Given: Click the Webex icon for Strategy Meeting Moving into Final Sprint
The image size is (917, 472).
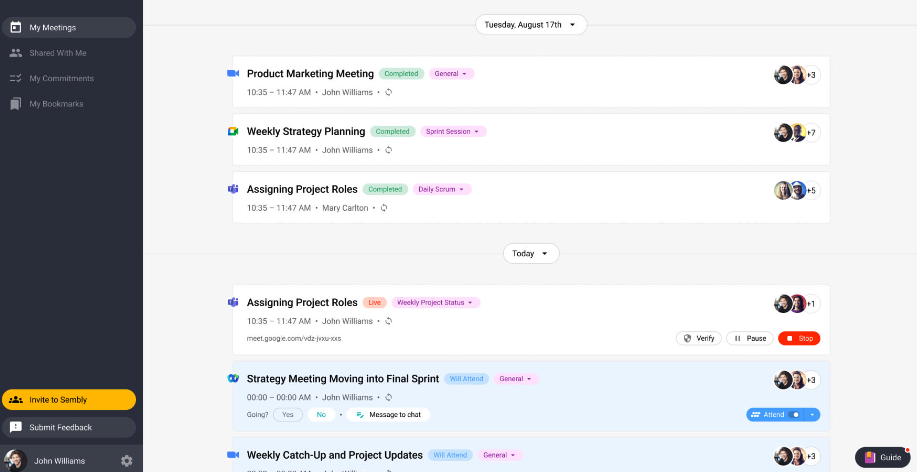Looking at the screenshot, I should 233,378.
